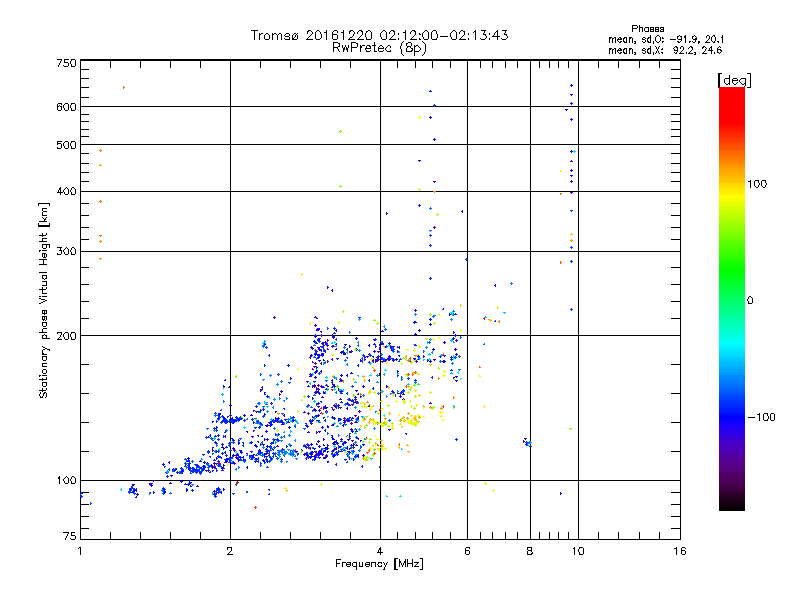
Task: Click the y-axis tick label 750
Action: [x=67, y=63]
